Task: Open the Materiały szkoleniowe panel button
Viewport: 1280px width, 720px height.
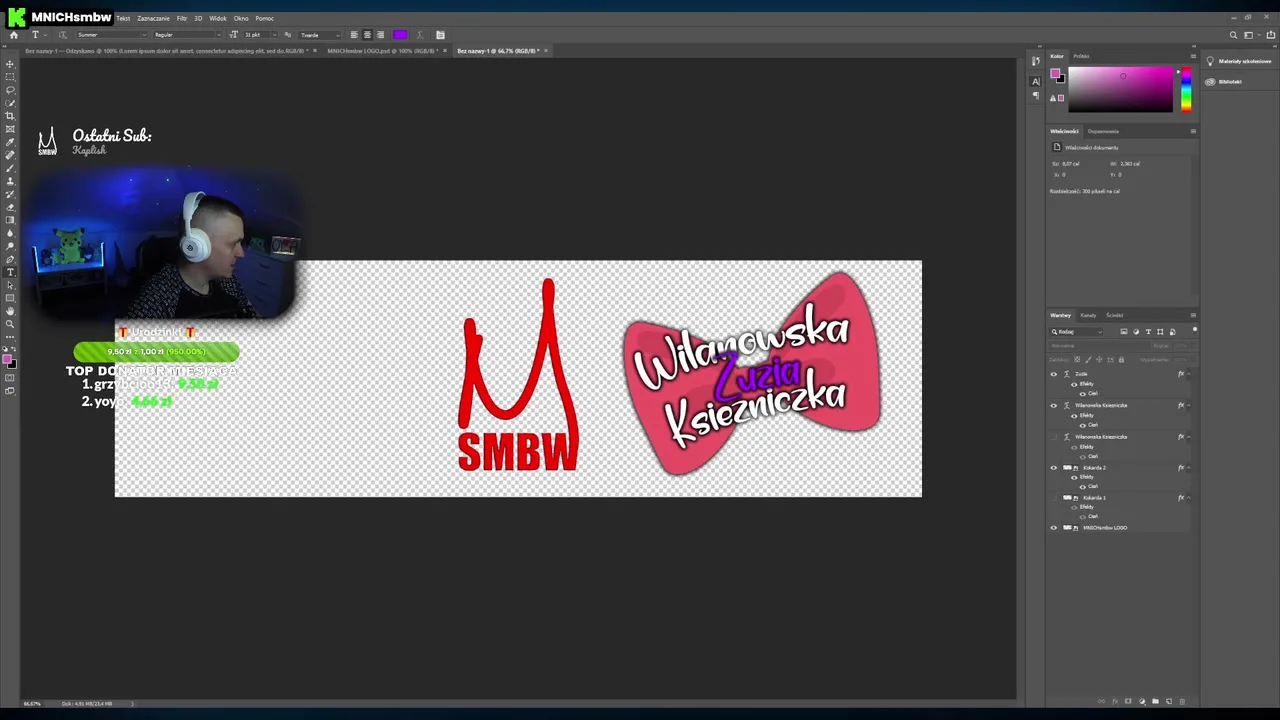Action: coord(1238,61)
